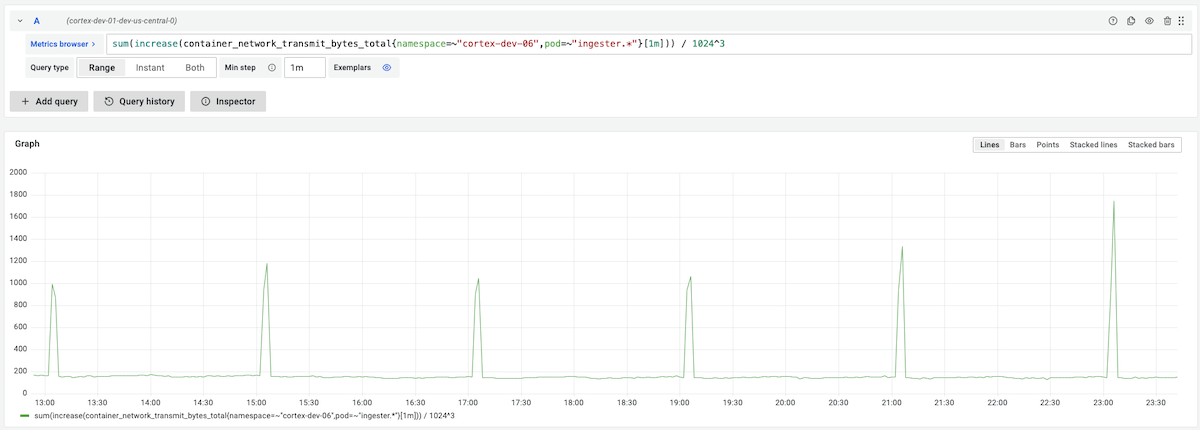This screenshot has width=1200, height=430.
Task: Click the PromQL query expression field
Action: (648, 44)
